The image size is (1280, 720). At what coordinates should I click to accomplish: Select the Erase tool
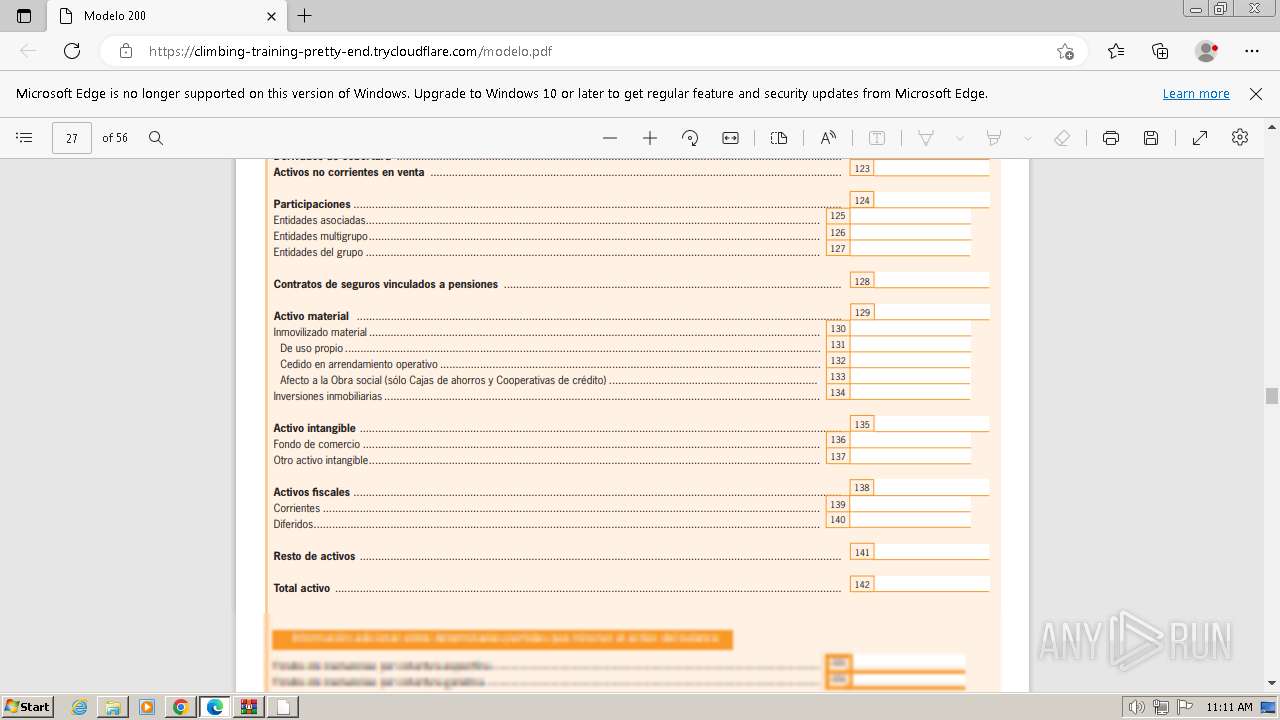tap(1062, 138)
